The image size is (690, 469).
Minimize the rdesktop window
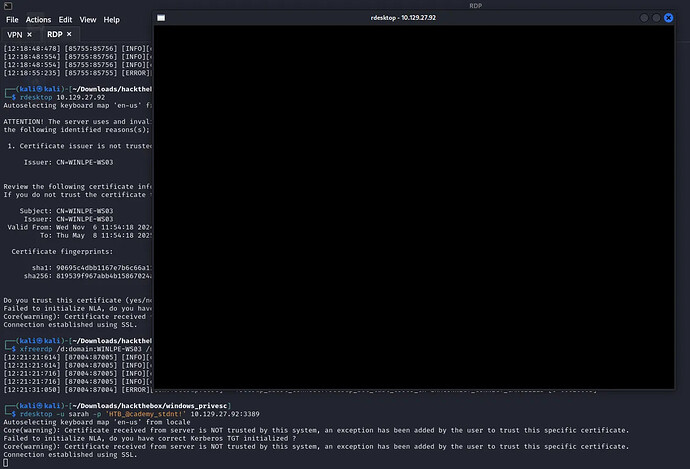coord(644,18)
